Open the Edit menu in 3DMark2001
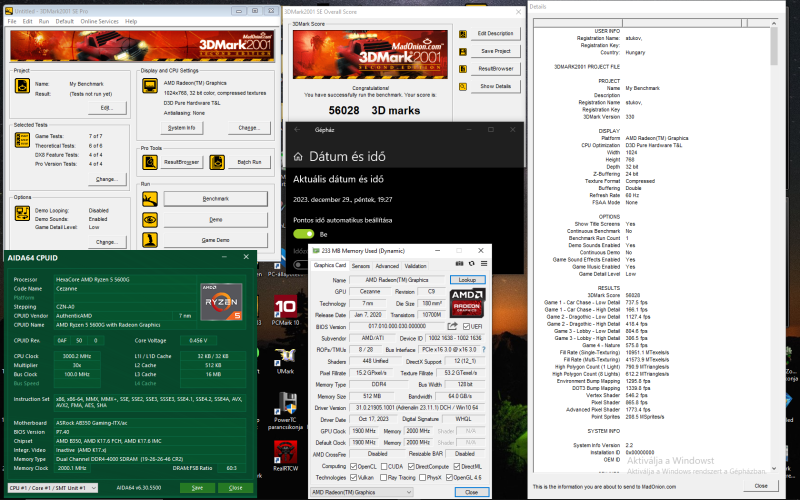 [28, 21]
